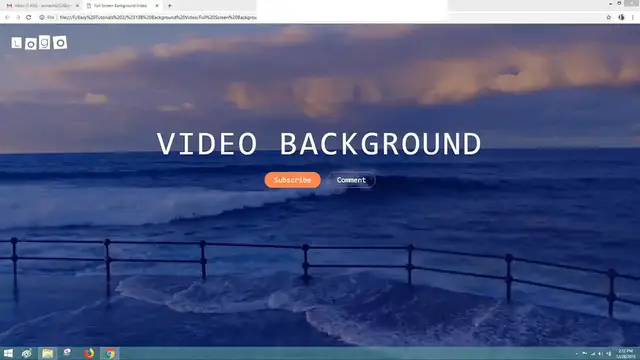The width and height of the screenshot is (640, 360).
Task: Click the taskbar clock showing 2:12 PM
Action: click(625, 354)
